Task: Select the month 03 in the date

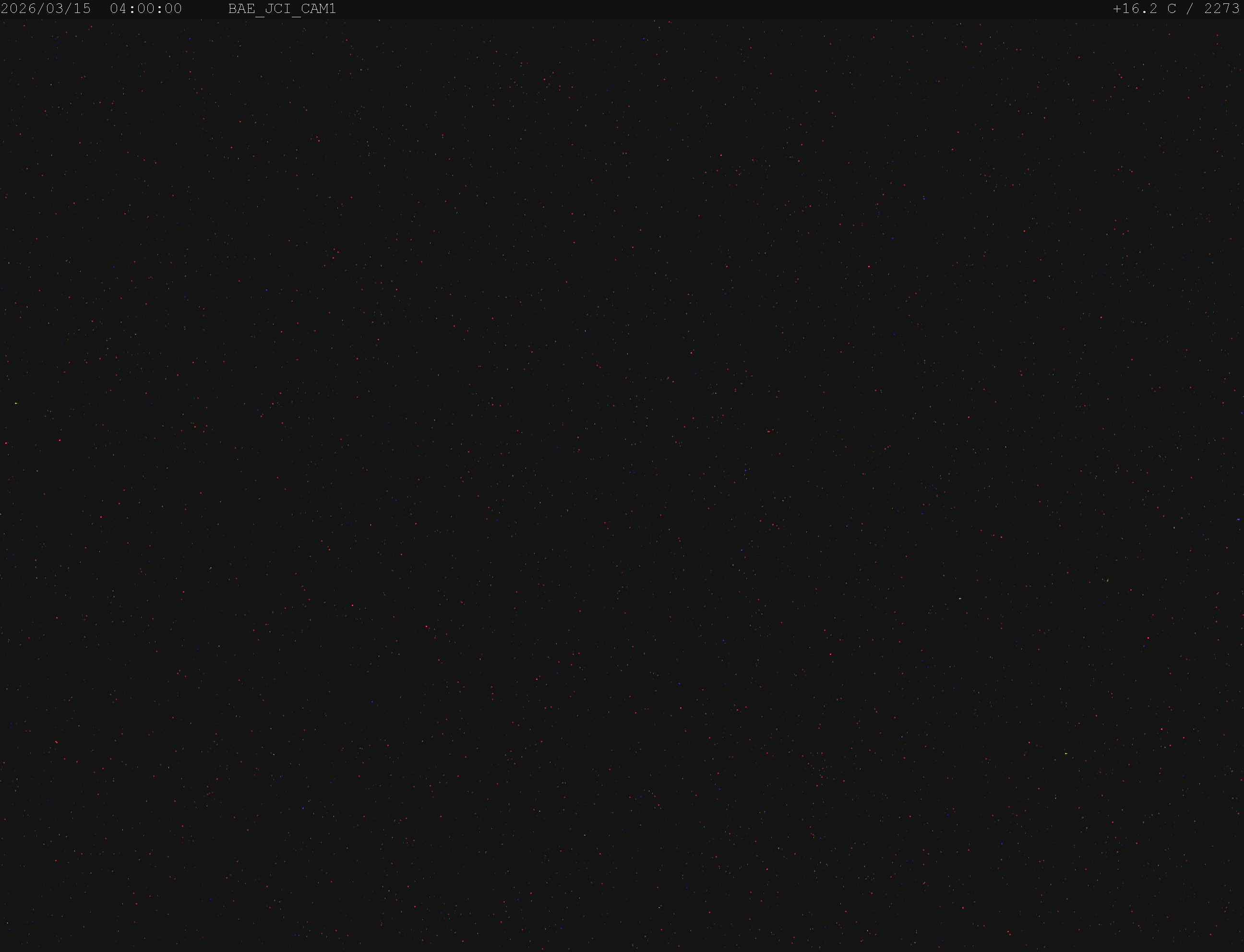Action: [x=56, y=9]
